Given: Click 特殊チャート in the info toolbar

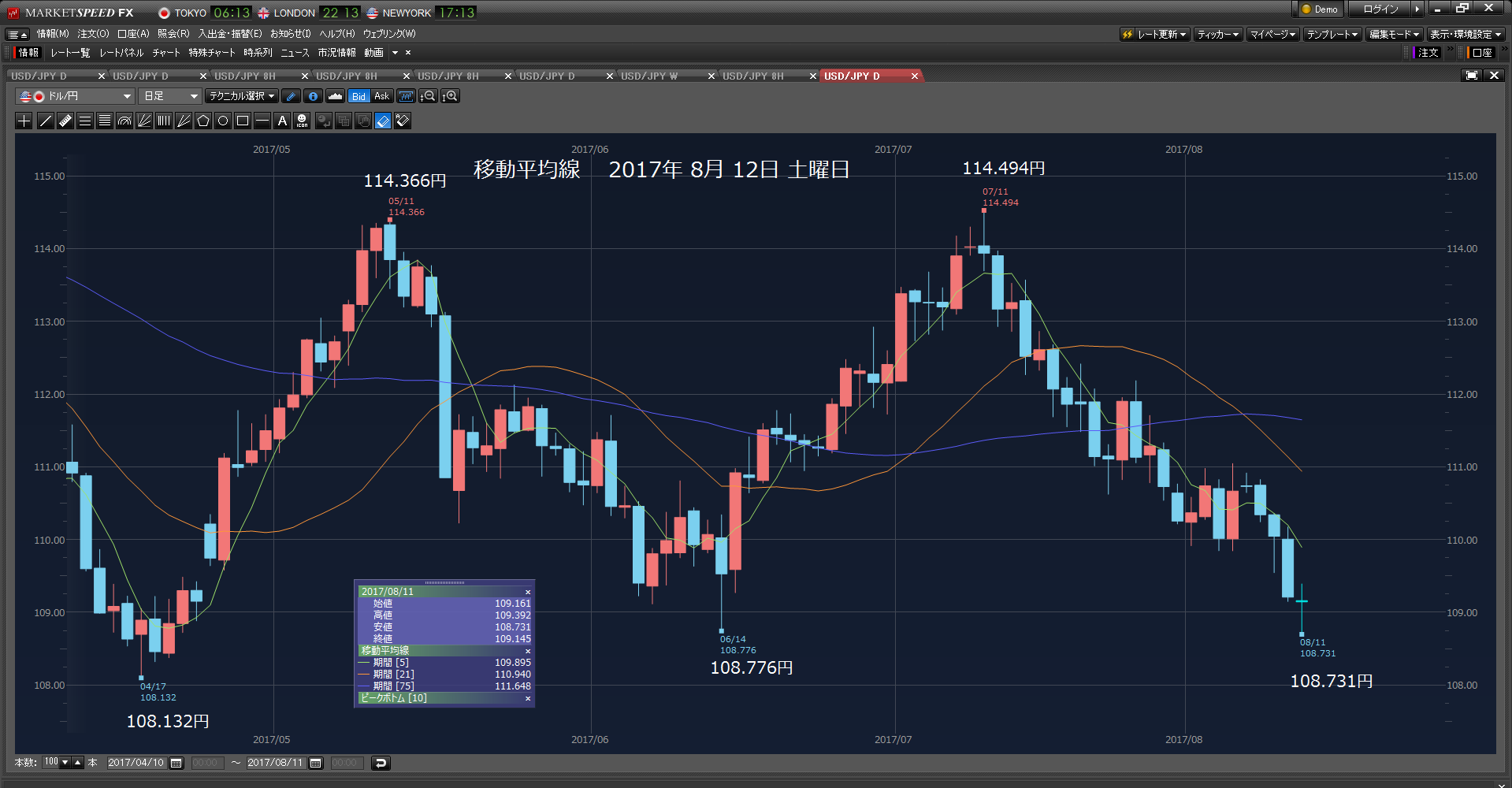Looking at the screenshot, I should (212, 53).
